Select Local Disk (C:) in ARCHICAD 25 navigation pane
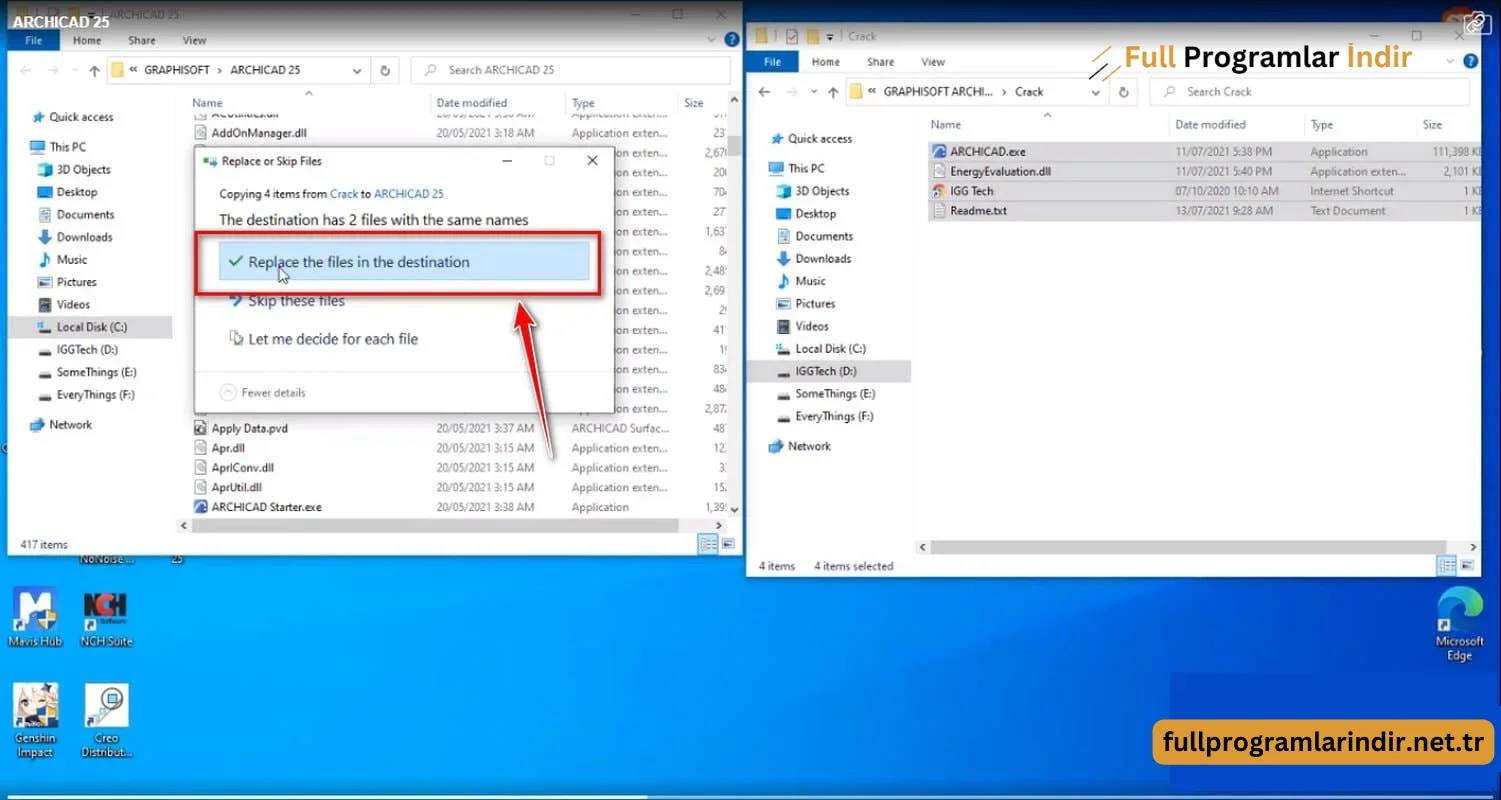Screen dimensions: 1501x800 click(91, 327)
